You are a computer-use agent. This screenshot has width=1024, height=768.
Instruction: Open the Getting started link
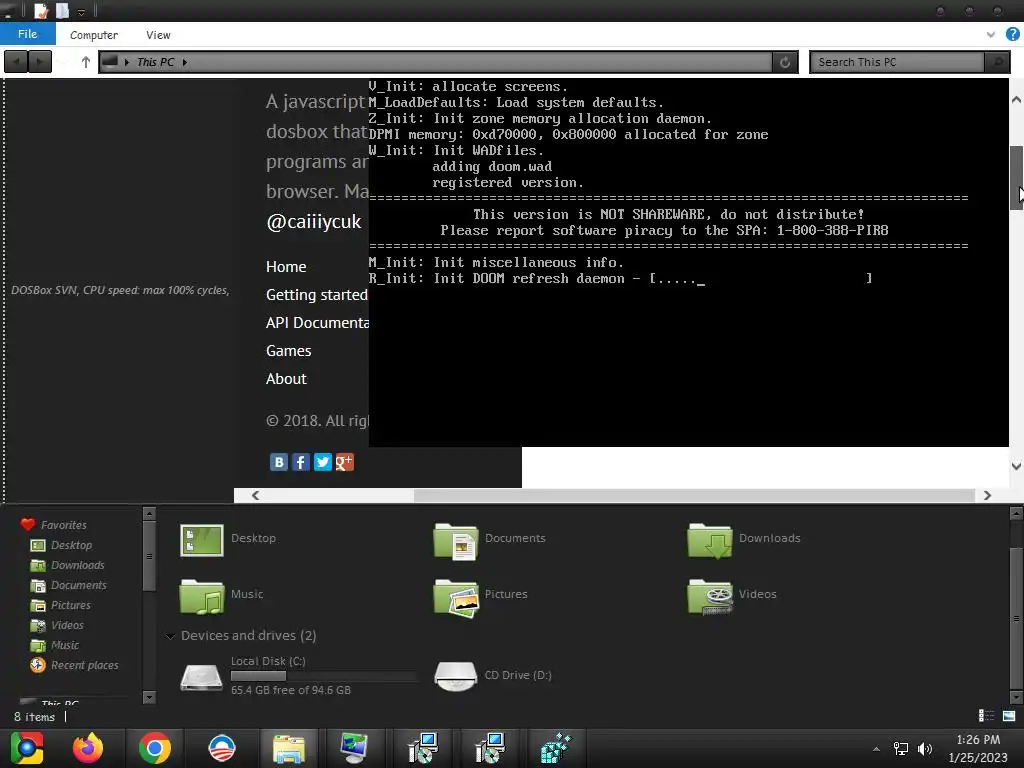pyautogui.click(x=317, y=295)
